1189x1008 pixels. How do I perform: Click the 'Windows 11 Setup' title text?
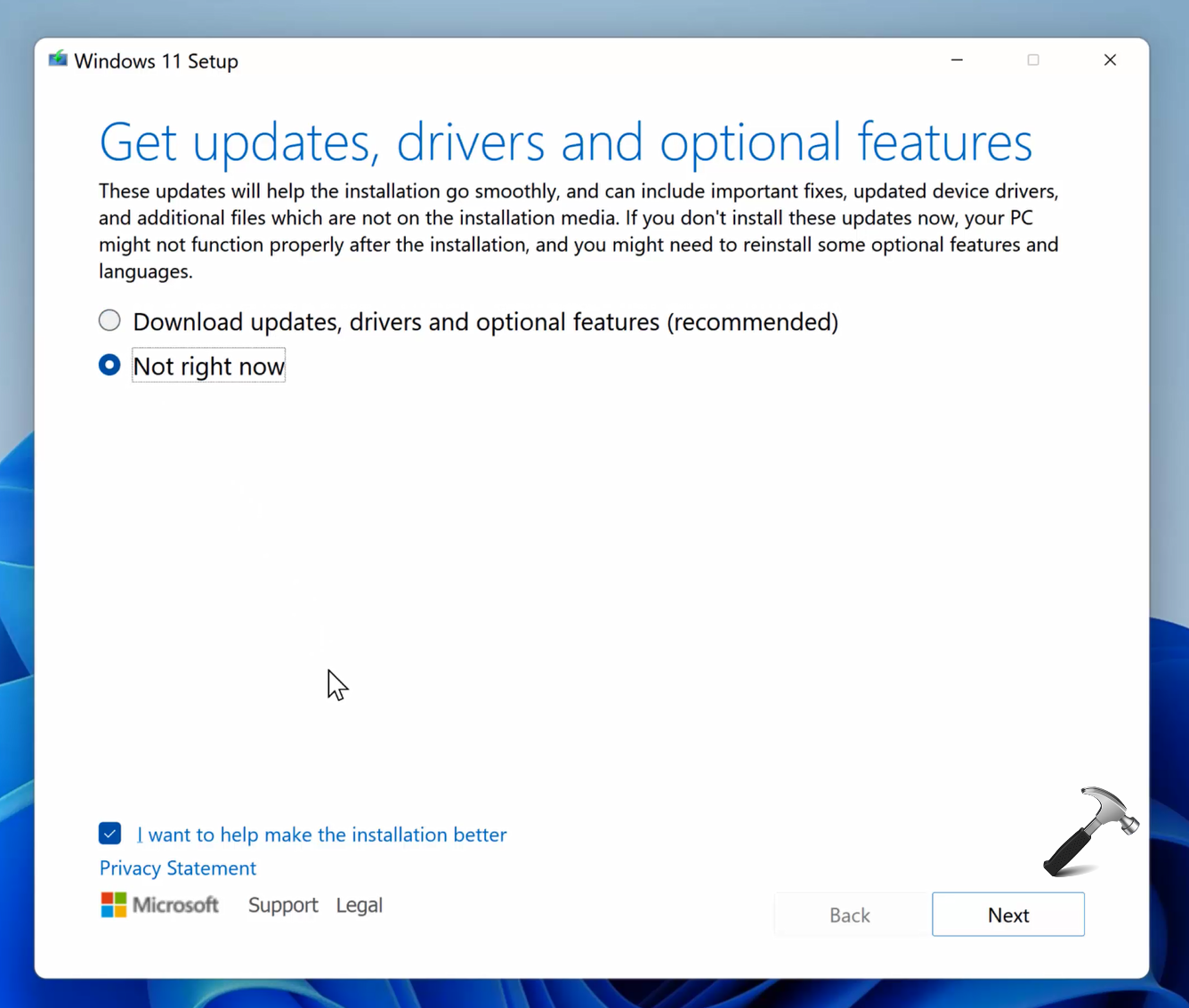(x=157, y=60)
